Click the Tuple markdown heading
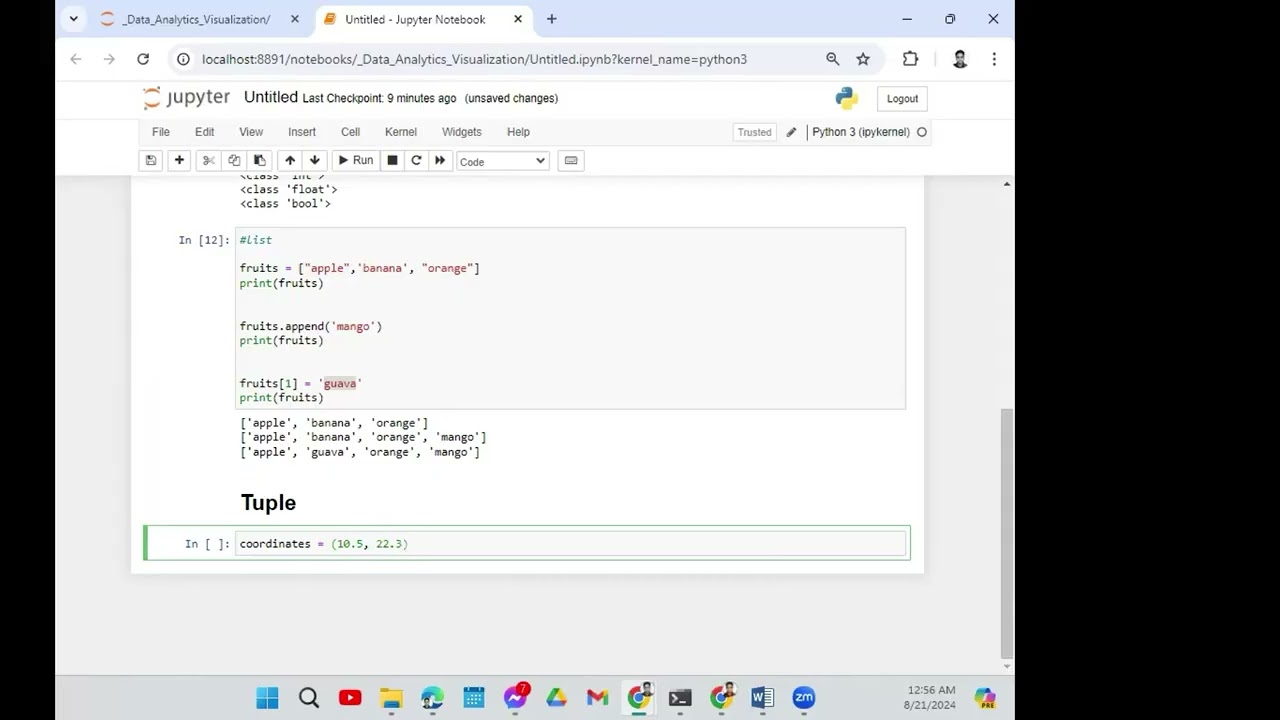 tap(268, 502)
